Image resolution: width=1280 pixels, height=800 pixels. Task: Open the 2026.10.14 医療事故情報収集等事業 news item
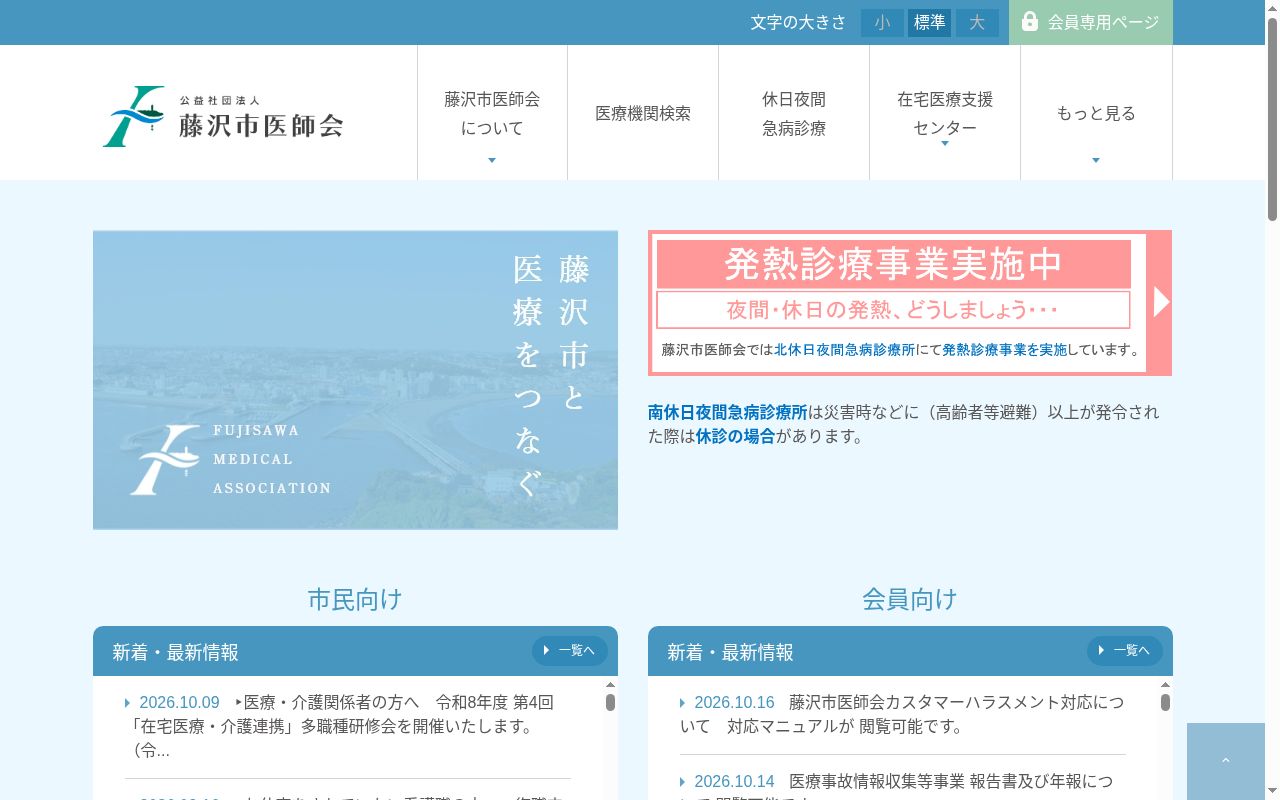pos(903,786)
